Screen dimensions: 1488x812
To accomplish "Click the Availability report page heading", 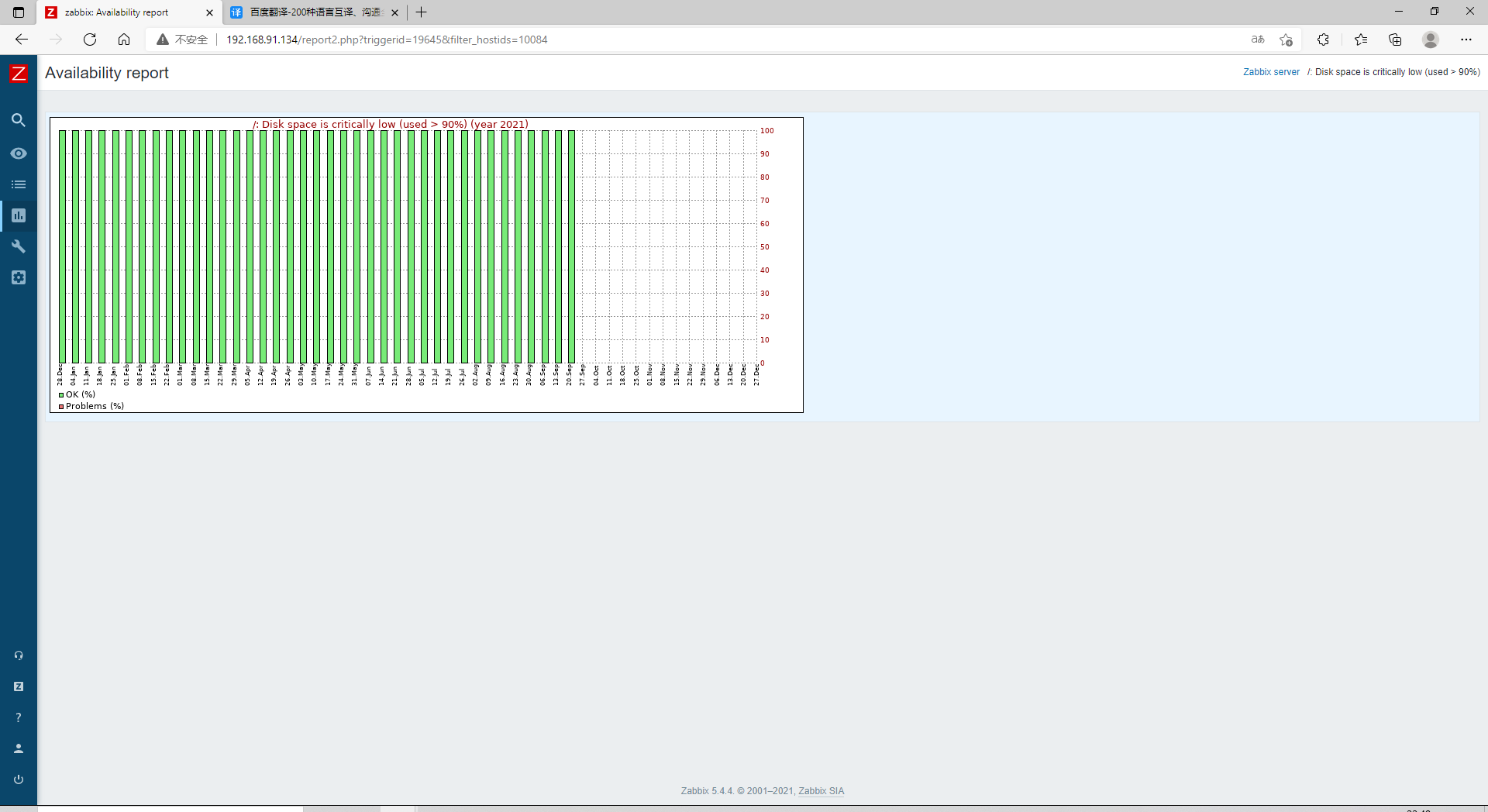I will point(107,73).
